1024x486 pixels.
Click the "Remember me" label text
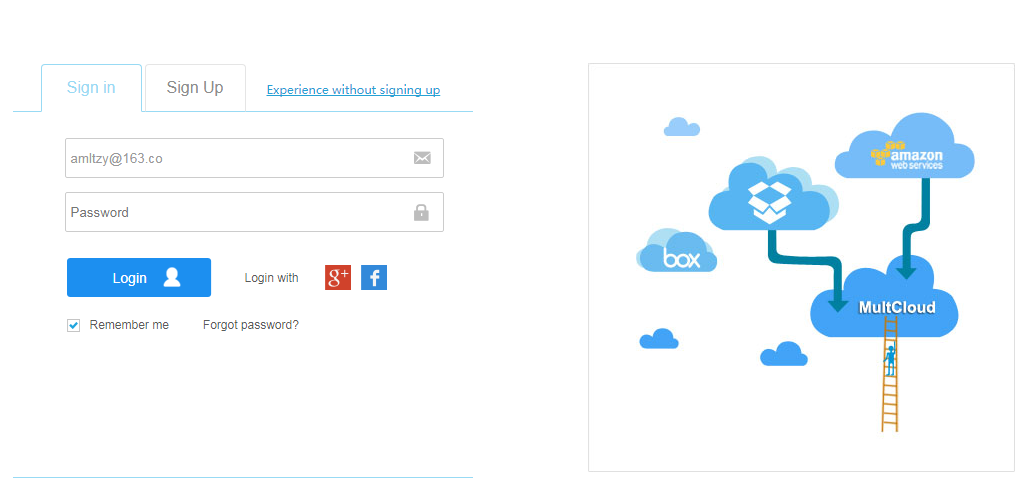click(x=129, y=325)
